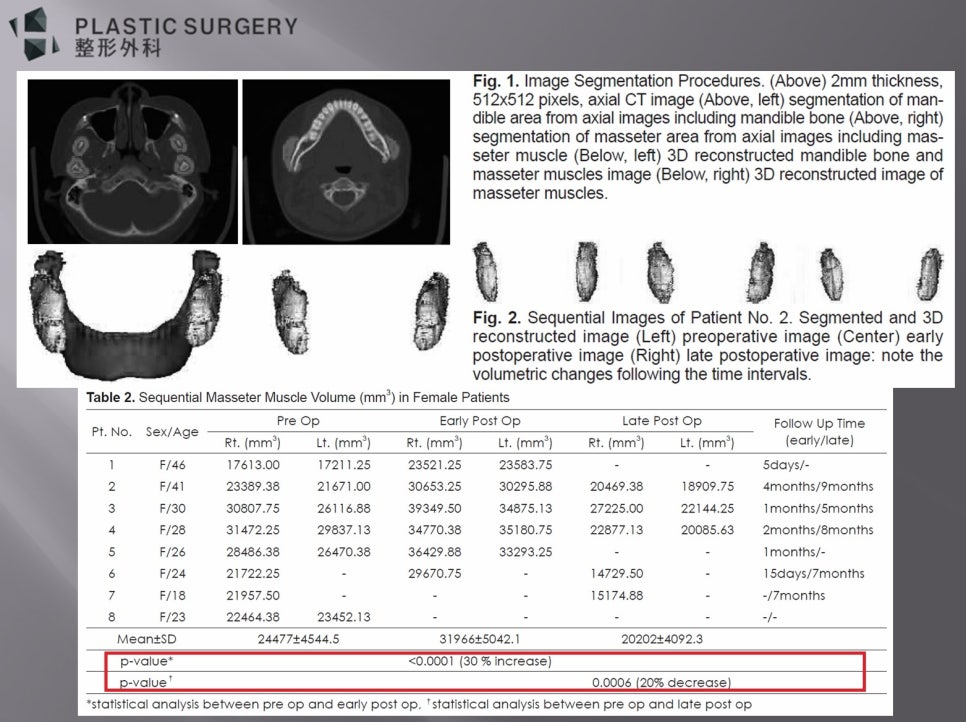Click the "4months/9months" follow-up cell

click(818, 487)
